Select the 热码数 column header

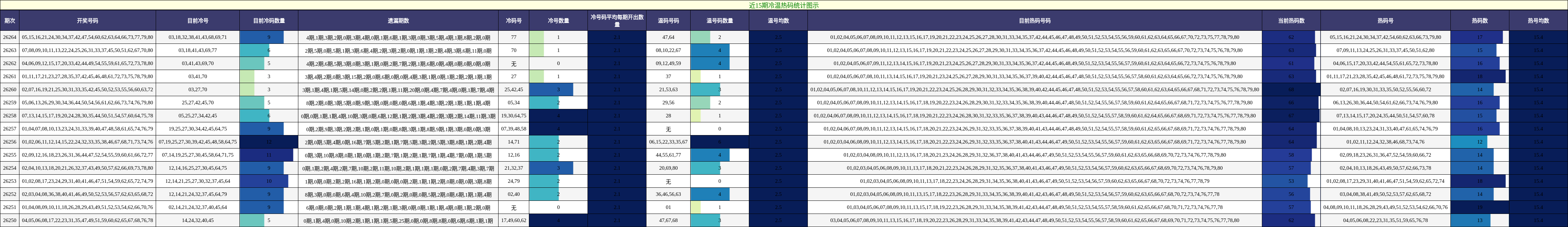tap(1480, 21)
